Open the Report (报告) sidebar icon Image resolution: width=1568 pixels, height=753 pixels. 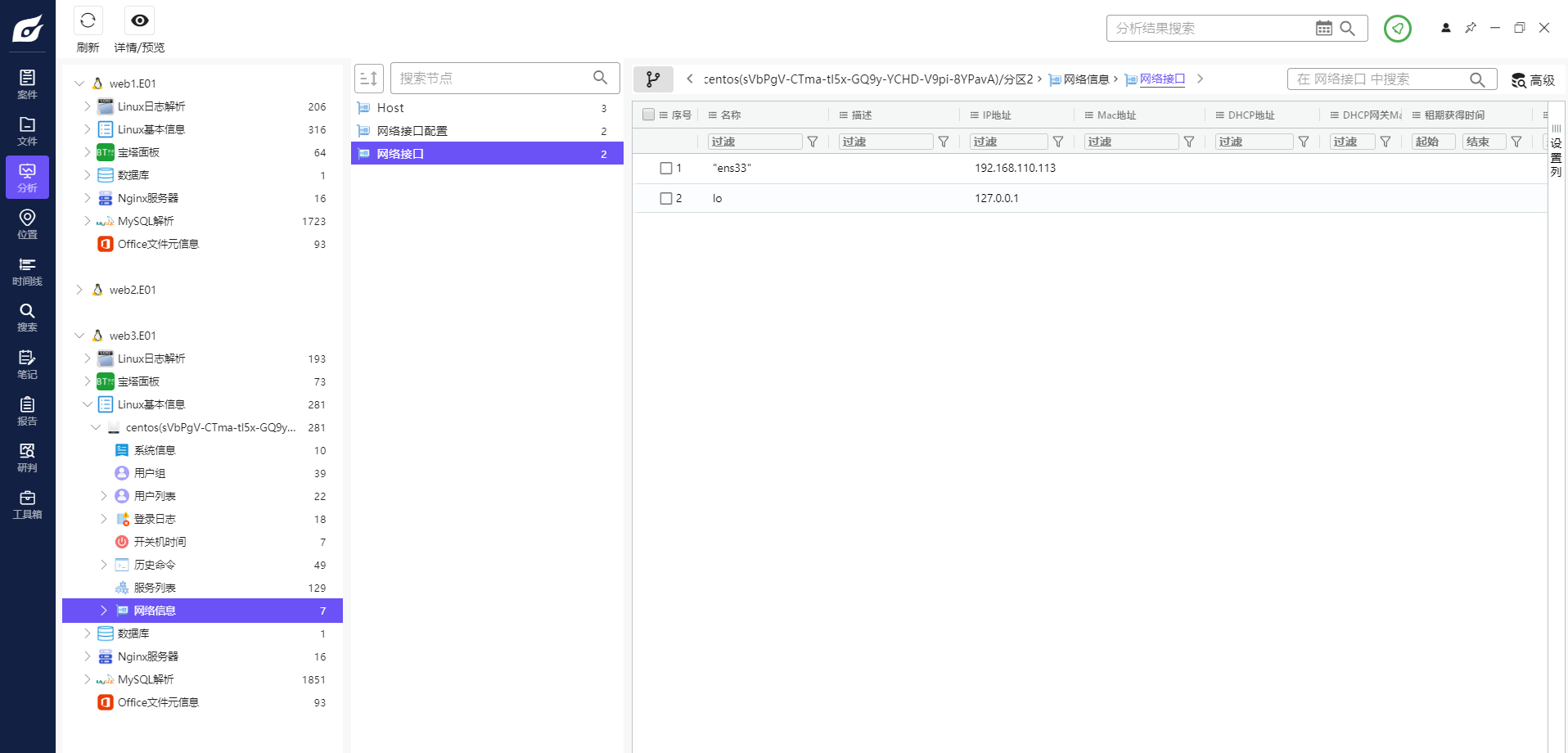pyautogui.click(x=27, y=411)
